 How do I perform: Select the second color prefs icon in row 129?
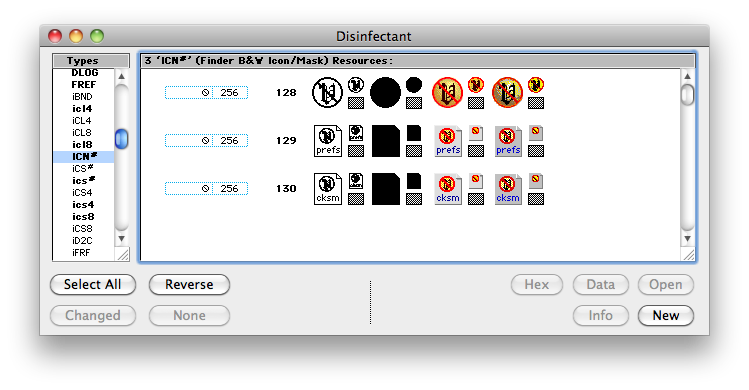coord(508,141)
